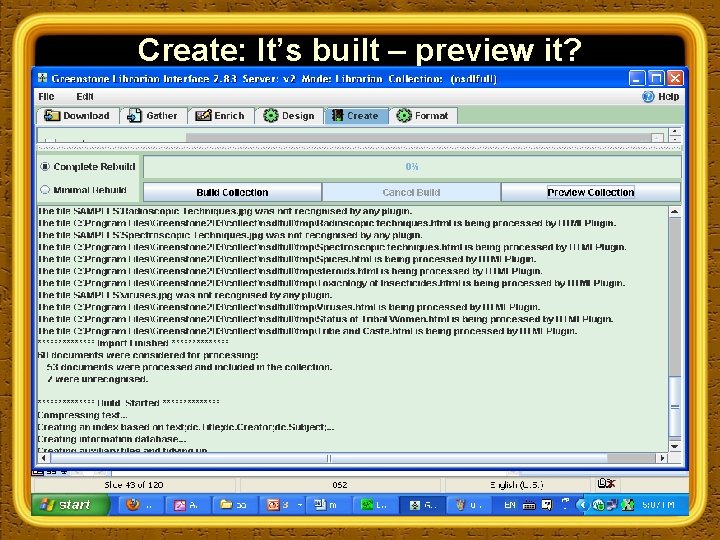Click the '53 documents were processed' log line
The height and width of the screenshot is (540, 720).
189,367
